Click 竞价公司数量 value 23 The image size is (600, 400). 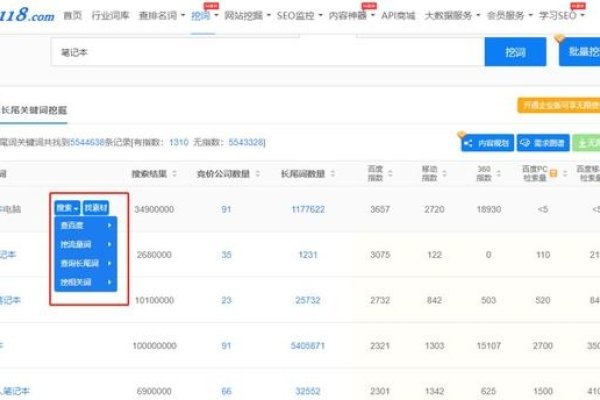(226, 300)
